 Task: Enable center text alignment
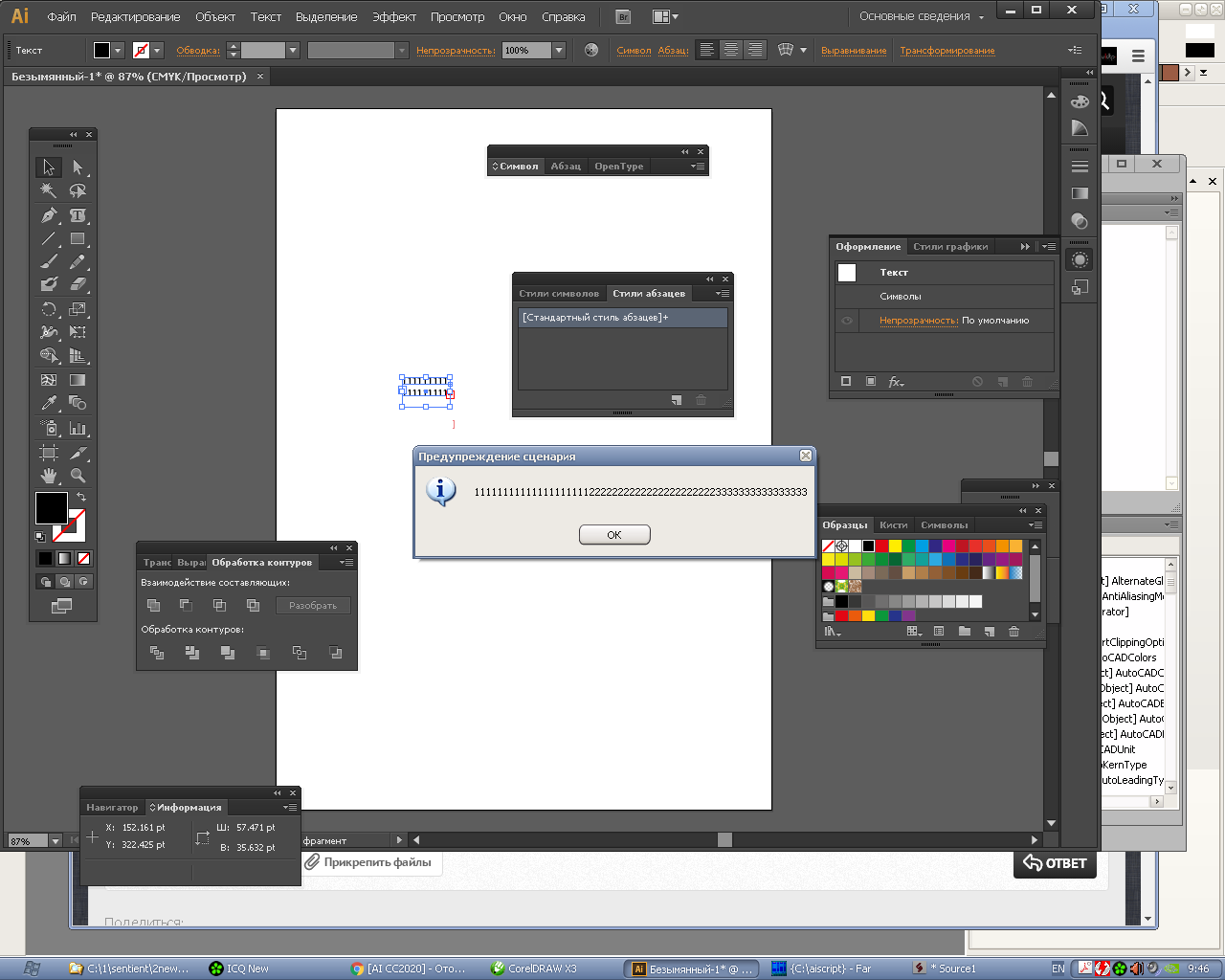731,50
